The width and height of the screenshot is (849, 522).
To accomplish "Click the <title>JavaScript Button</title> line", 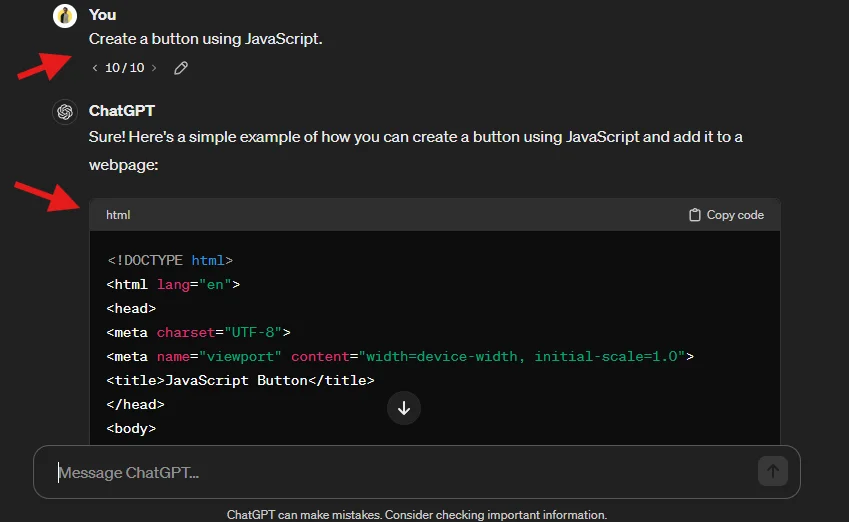I will coord(240,380).
